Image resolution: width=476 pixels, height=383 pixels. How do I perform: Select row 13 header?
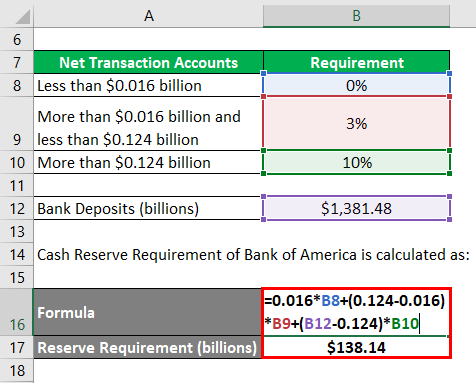coord(17,231)
